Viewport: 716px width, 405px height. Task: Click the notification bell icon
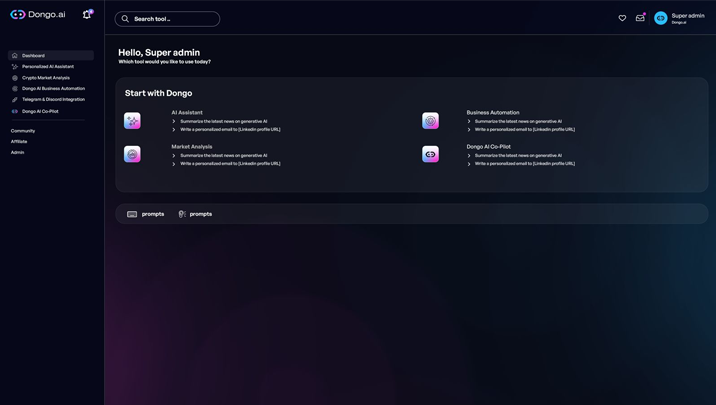click(87, 15)
